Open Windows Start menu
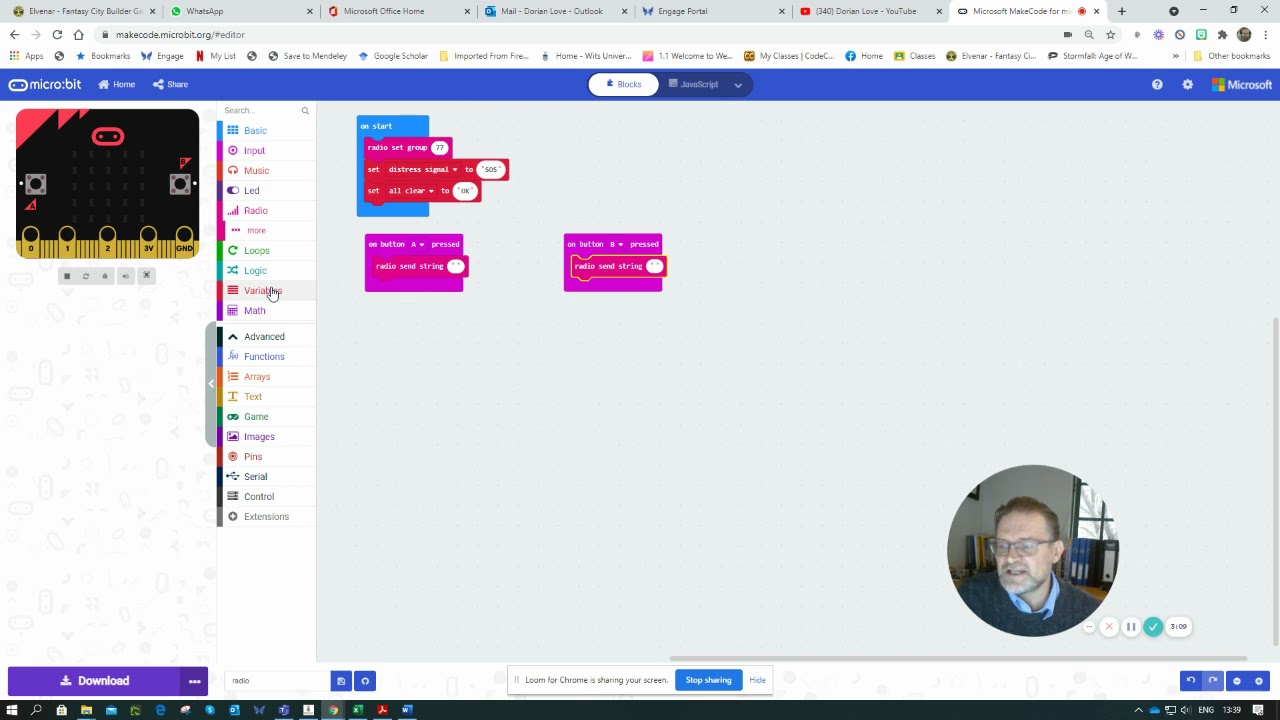The width and height of the screenshot is (1280, 720). (12, 710)
